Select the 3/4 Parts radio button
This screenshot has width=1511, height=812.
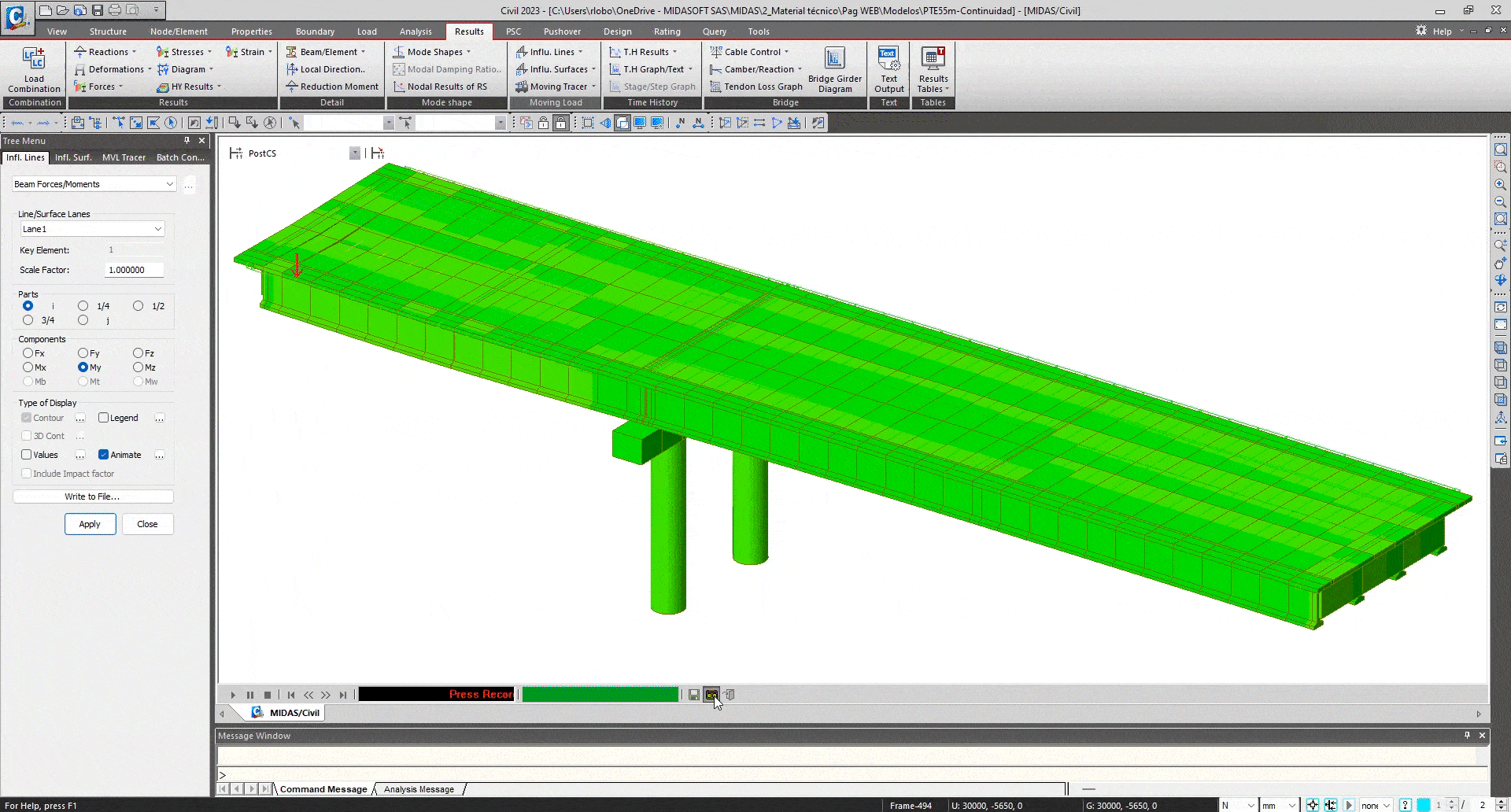[28, 320]
